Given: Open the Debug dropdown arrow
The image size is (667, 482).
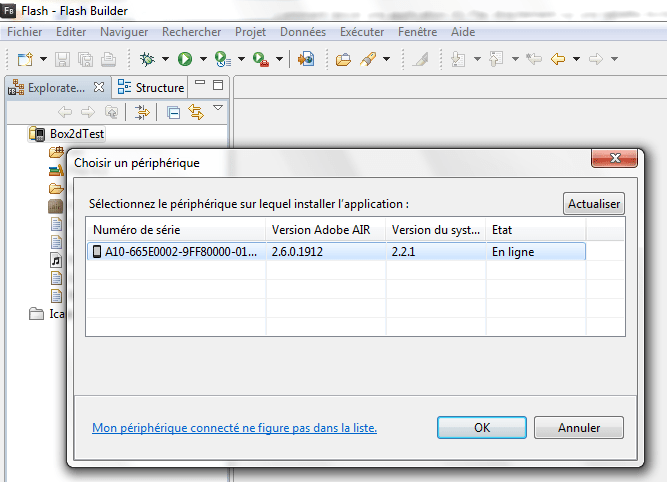Looking at the screenshot, I should tap(165, 59).
